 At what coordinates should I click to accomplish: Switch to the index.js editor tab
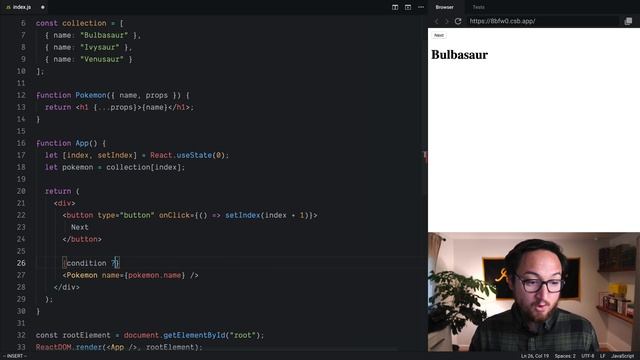coord(24,7)
